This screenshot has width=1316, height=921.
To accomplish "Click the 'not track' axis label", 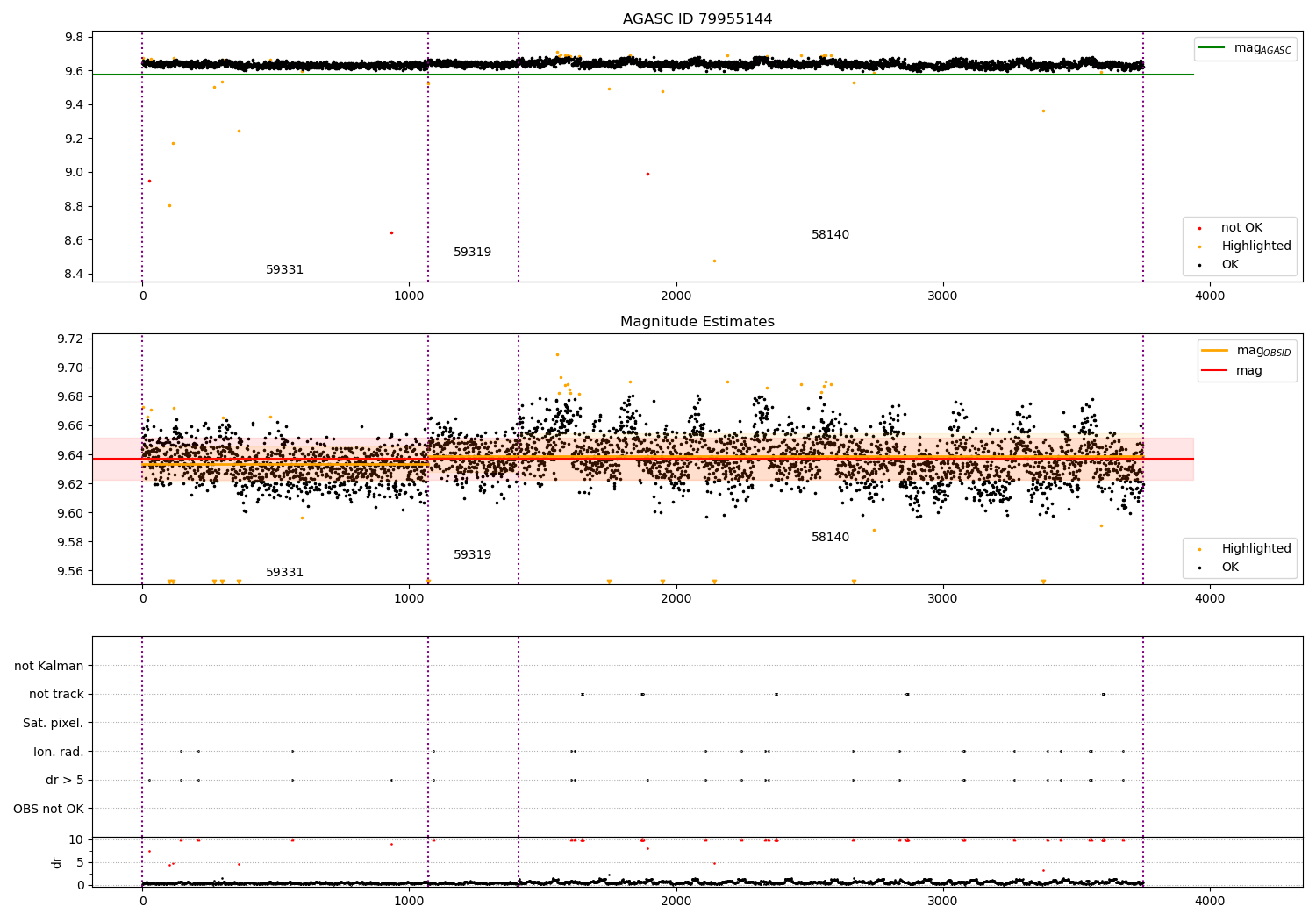I will pyautogui.click(x=56, y=695).
